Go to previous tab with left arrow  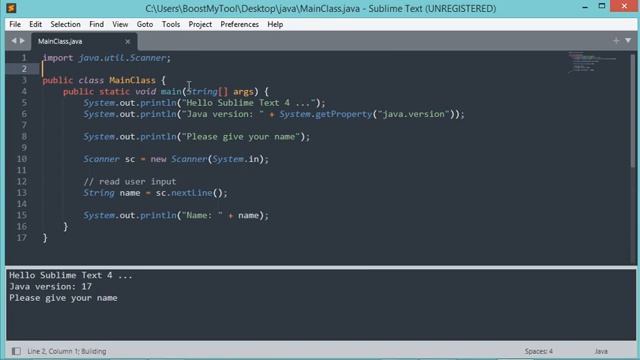tap(14, 41)
